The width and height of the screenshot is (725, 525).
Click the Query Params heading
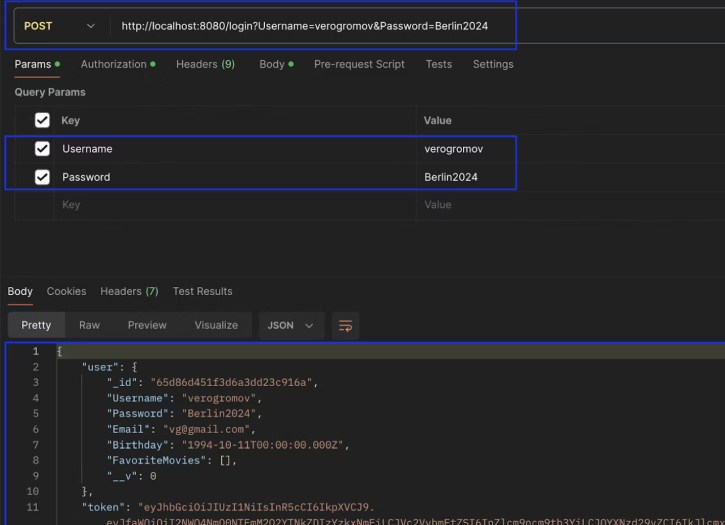[50, 92]
